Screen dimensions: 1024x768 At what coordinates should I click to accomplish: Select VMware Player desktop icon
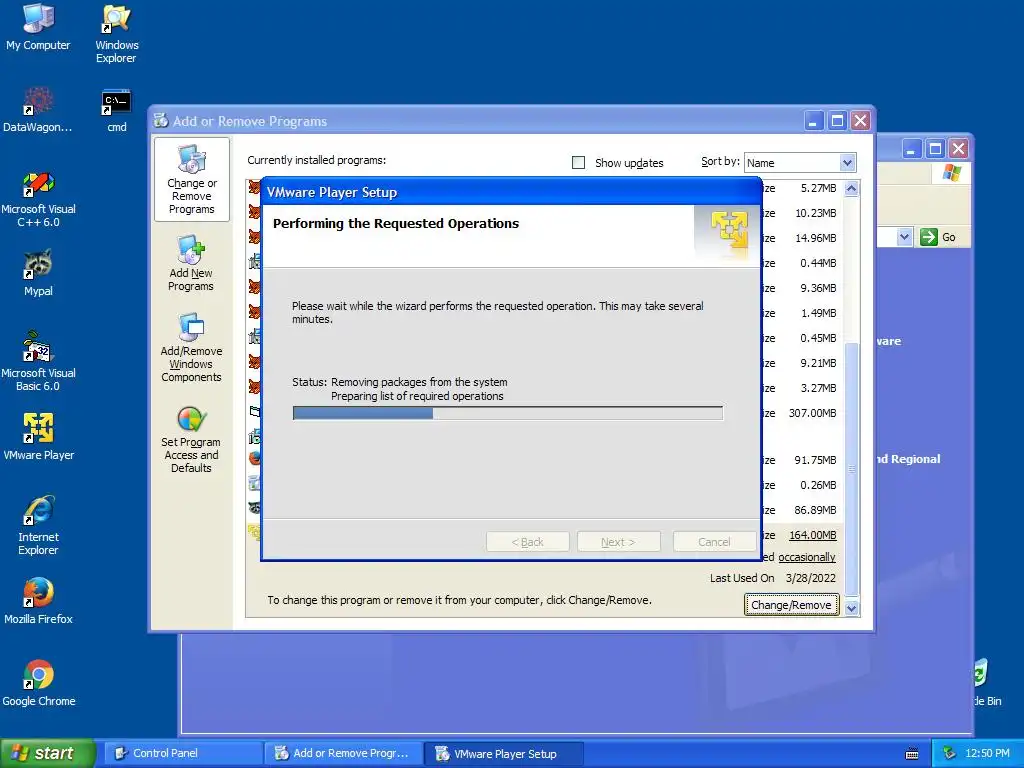38,436
